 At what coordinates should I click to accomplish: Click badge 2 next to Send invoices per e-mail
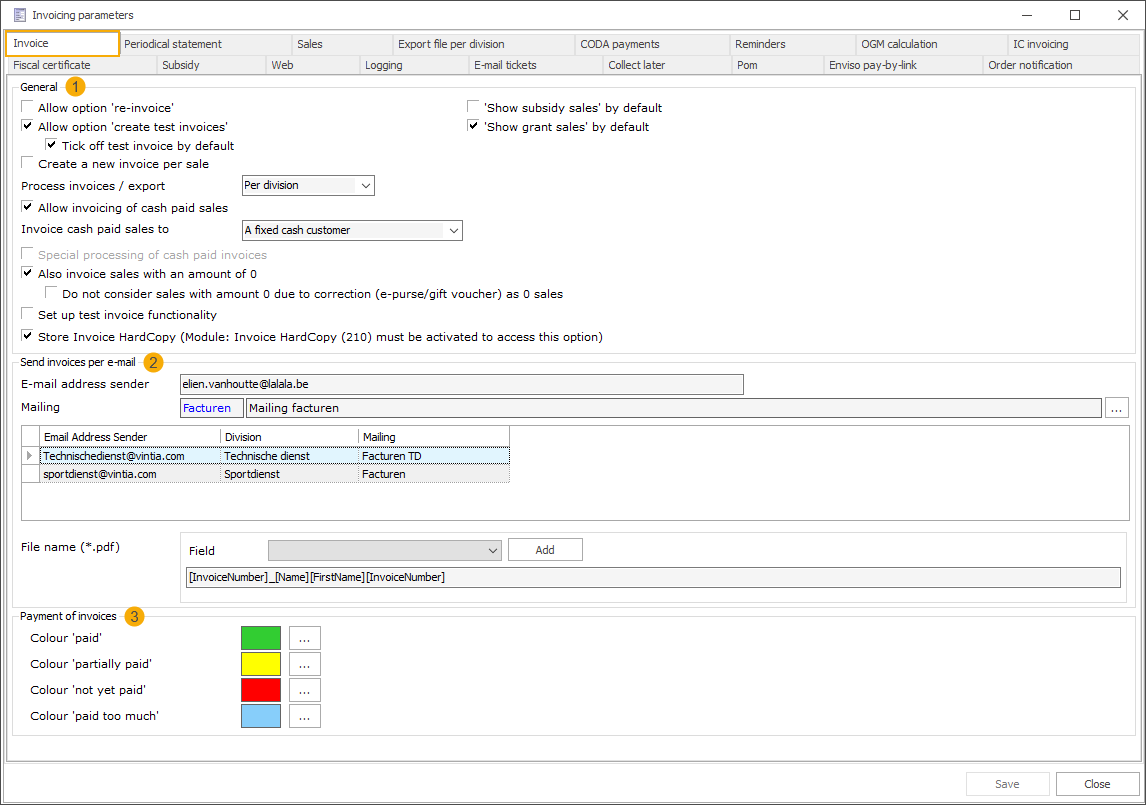coord(152,362)
